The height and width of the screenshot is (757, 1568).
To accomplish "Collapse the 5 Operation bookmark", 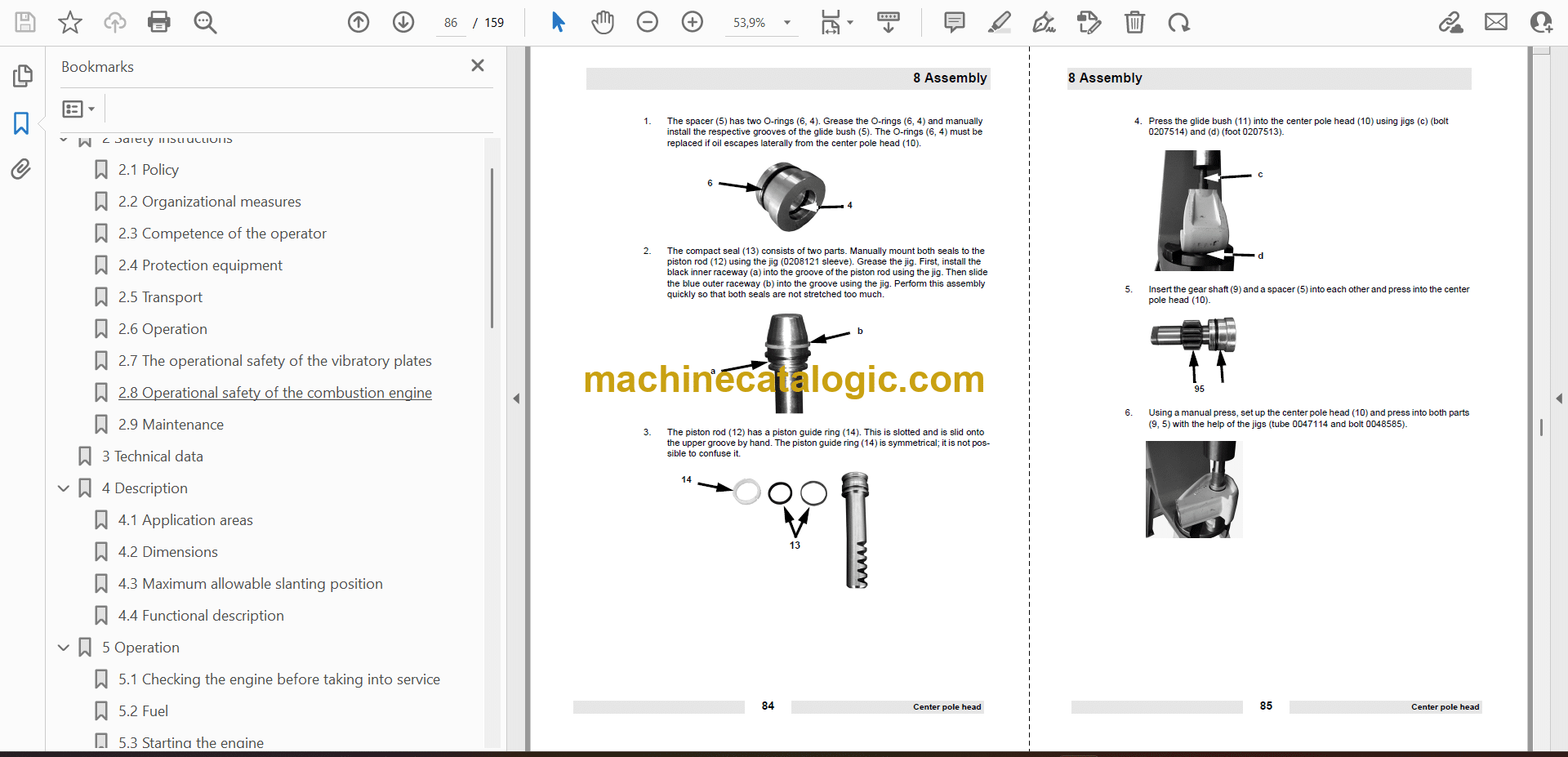I will [64, 648].
